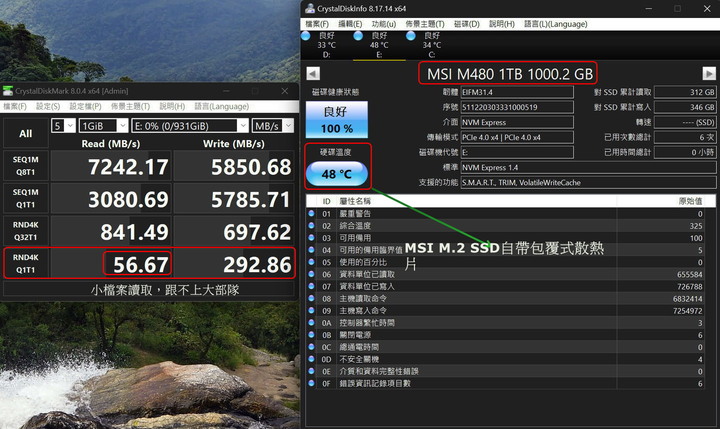Viewport: 720px width, 429px height.
Task: Open unit dropdown showing MB/s
Action: click(273, 125)
